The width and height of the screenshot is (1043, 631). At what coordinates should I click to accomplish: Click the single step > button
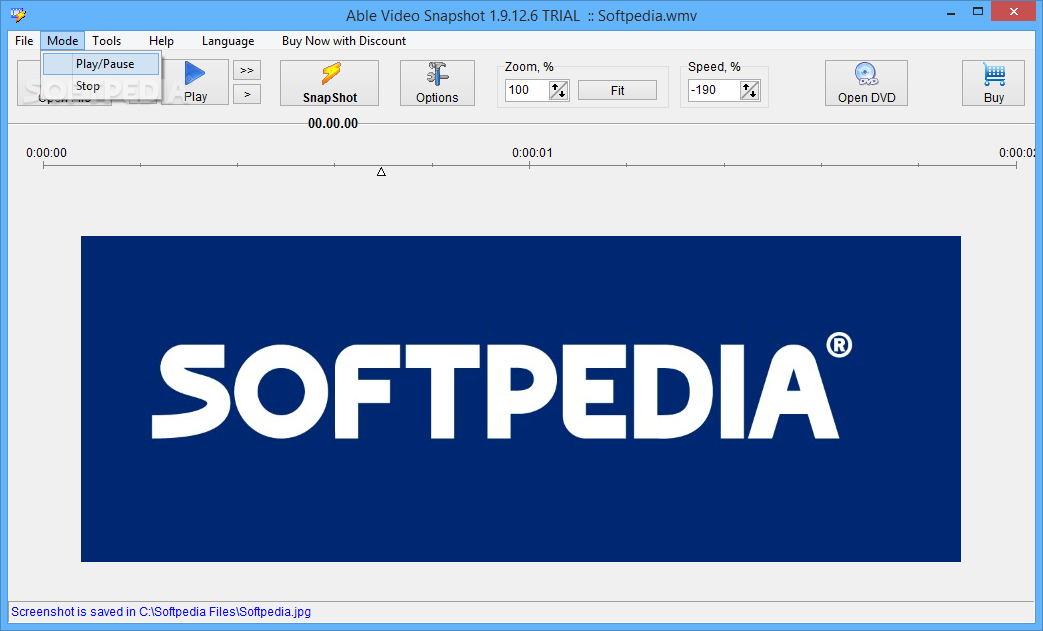click(247, 94)
